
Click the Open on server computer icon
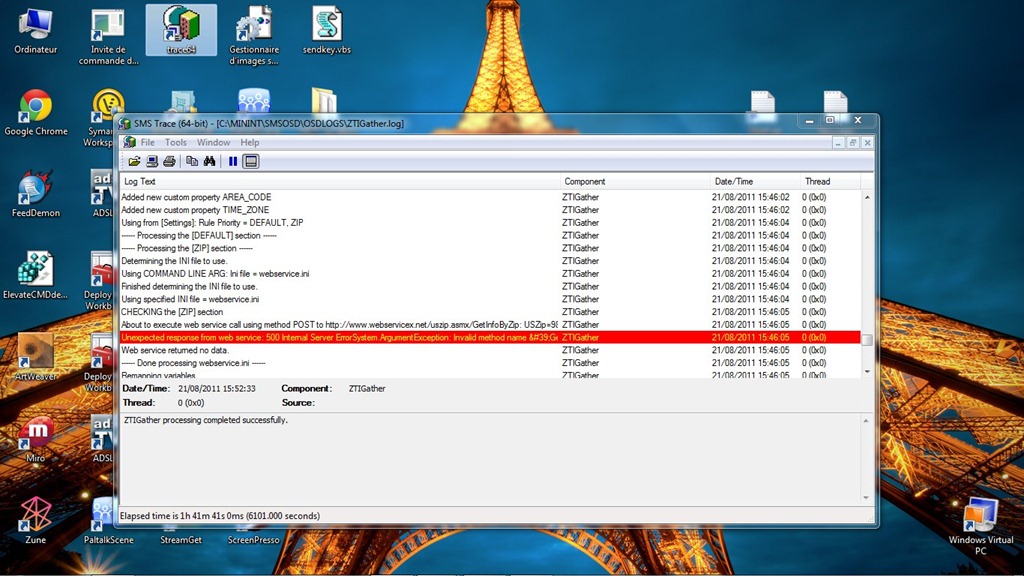click(152, 161)
